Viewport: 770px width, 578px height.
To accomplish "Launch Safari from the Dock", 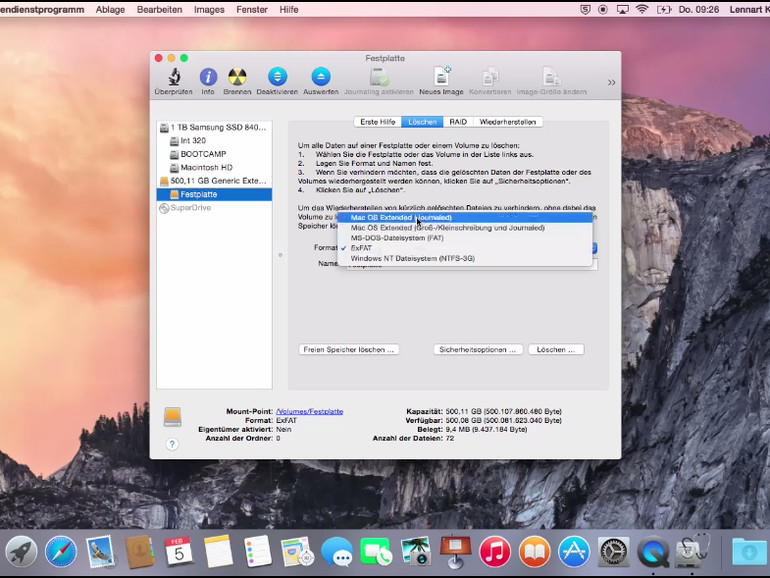I will [61, 552].
